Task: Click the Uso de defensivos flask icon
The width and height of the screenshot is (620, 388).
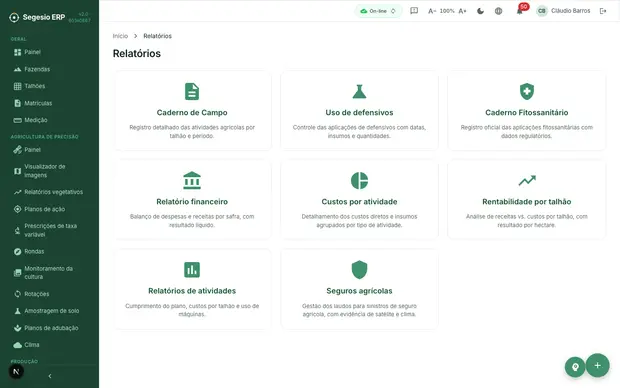Action: tap(359, 92)
